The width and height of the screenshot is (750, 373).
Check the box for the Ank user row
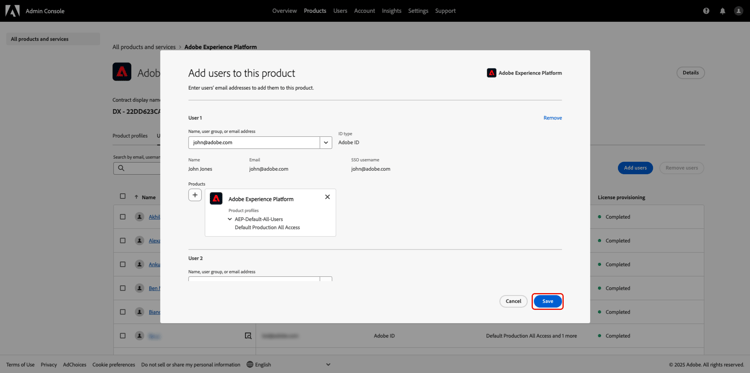[x=123, y=264]
